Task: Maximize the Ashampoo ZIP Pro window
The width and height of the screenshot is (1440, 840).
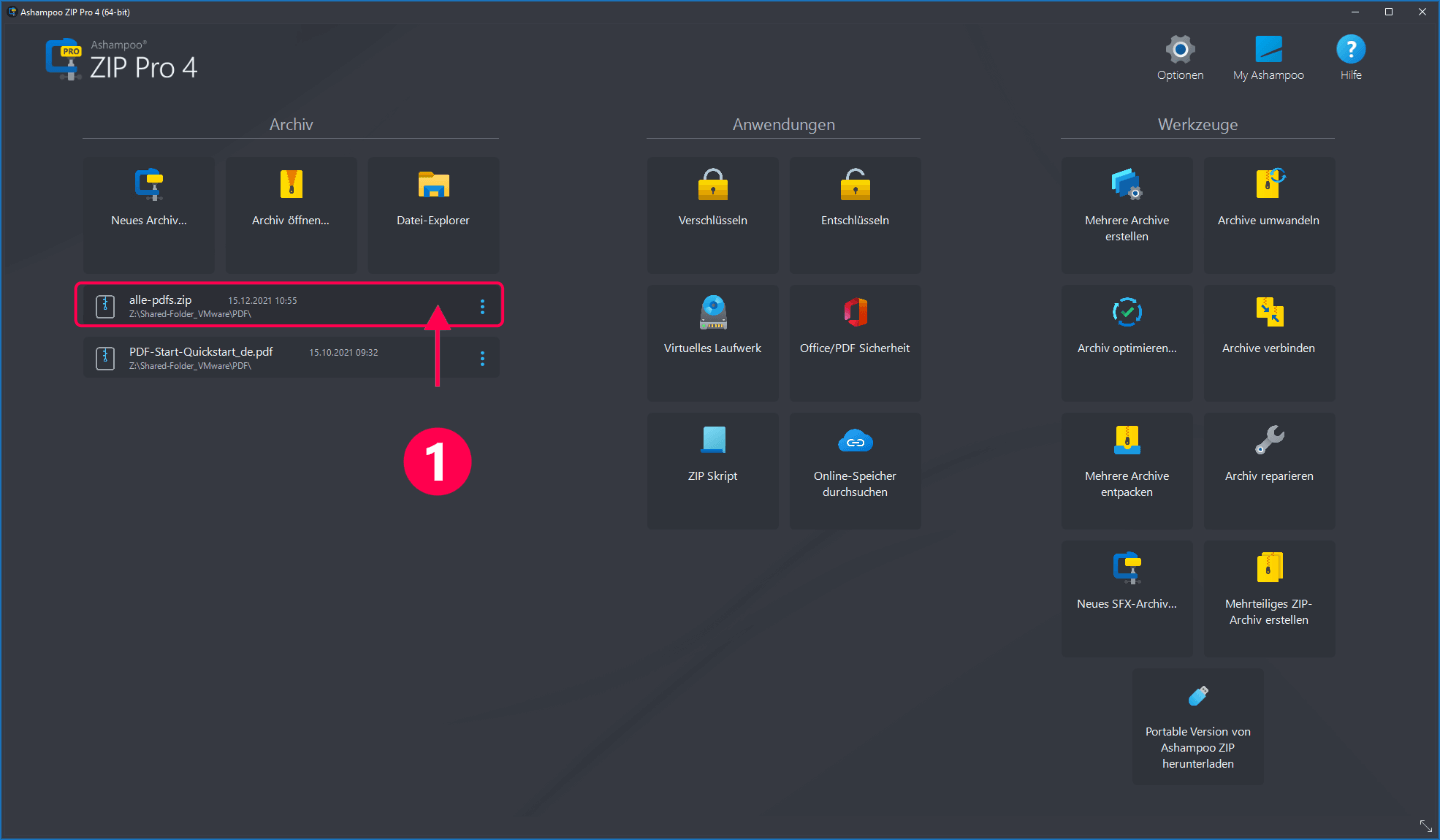Action: (1389, 11)
